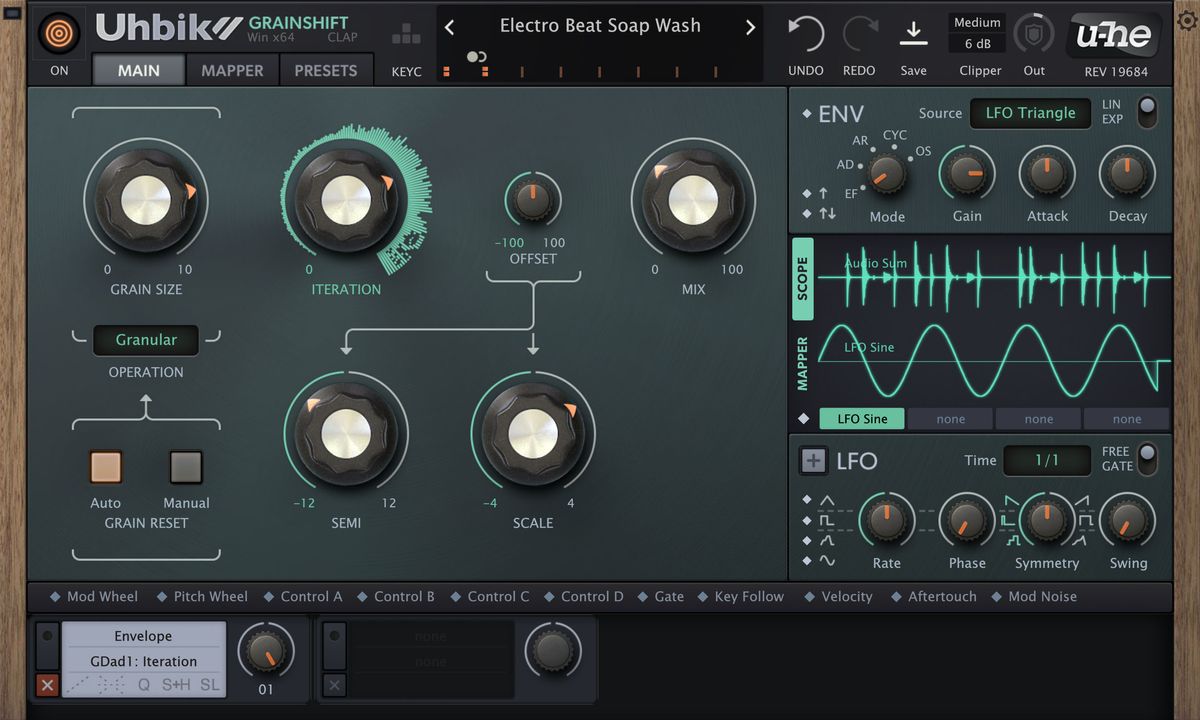Click the LFO square waveform diamond
The image size is (1200, 720).
pos(807,520)
